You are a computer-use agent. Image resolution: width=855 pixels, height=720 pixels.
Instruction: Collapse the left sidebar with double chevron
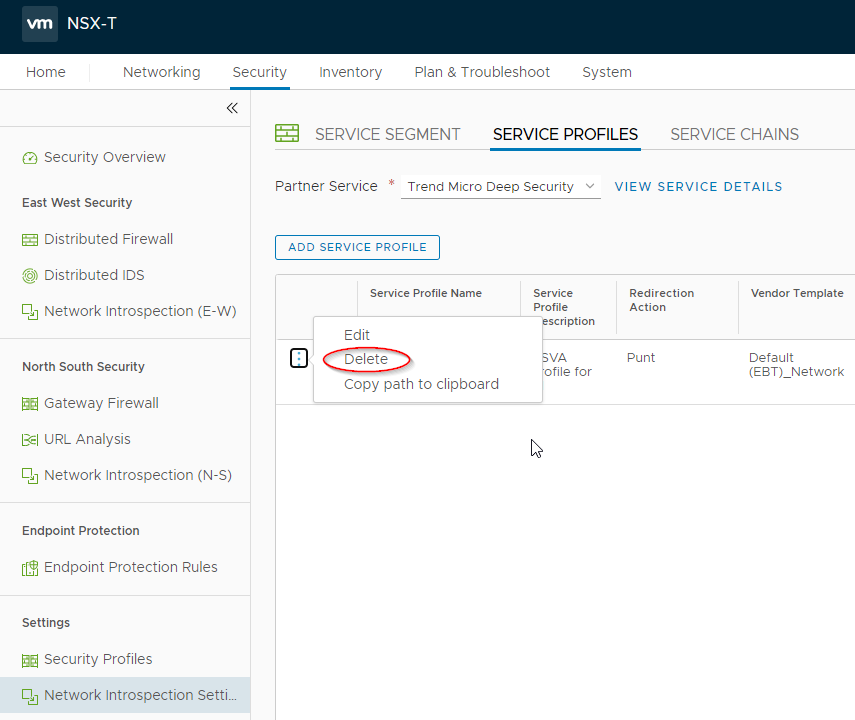(x=232, y=108)
